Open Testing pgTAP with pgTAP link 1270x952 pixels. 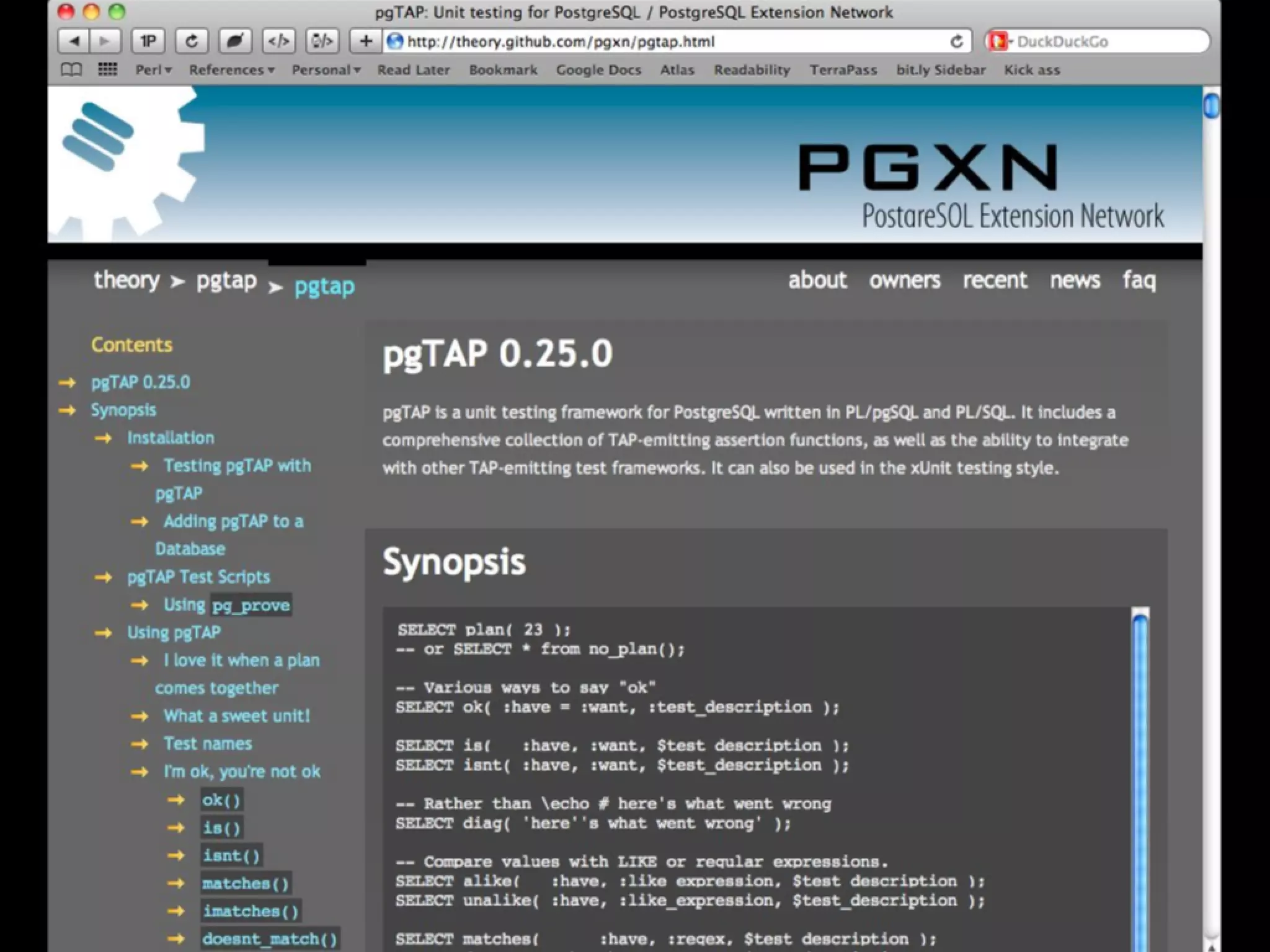[233, 479]
